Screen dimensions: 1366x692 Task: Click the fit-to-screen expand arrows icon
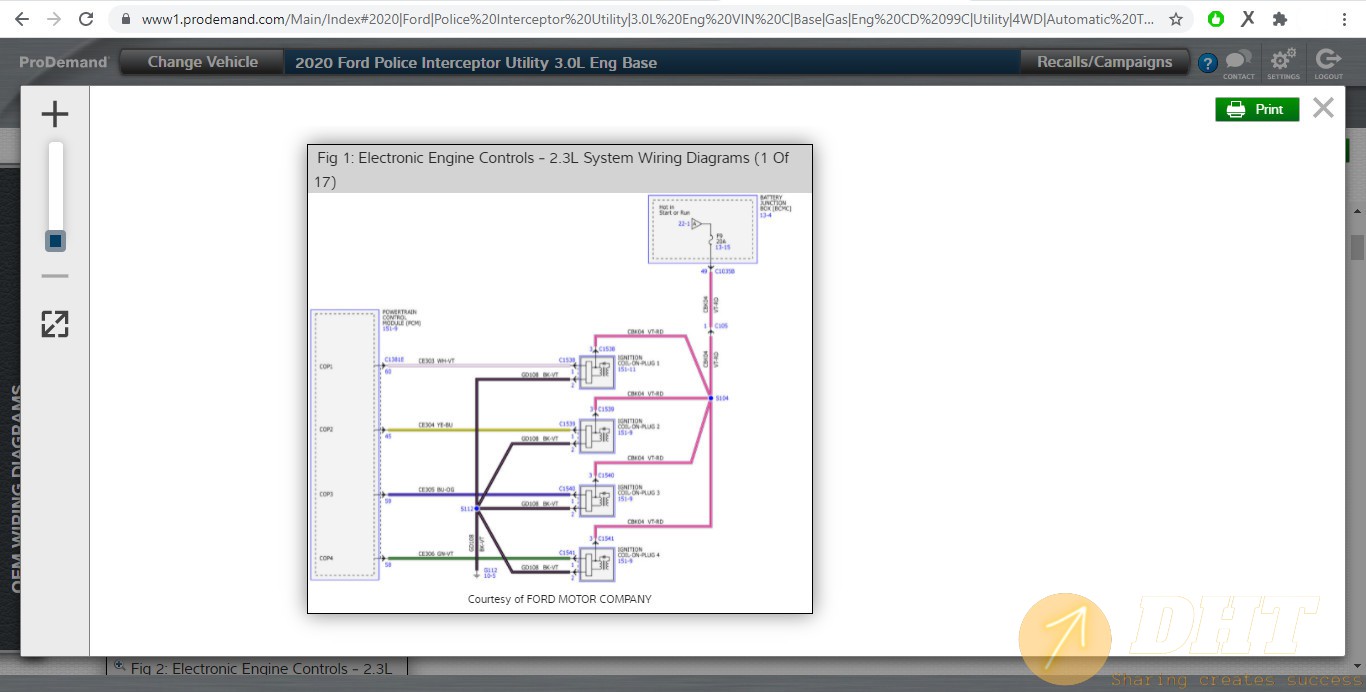pos(55,324)
